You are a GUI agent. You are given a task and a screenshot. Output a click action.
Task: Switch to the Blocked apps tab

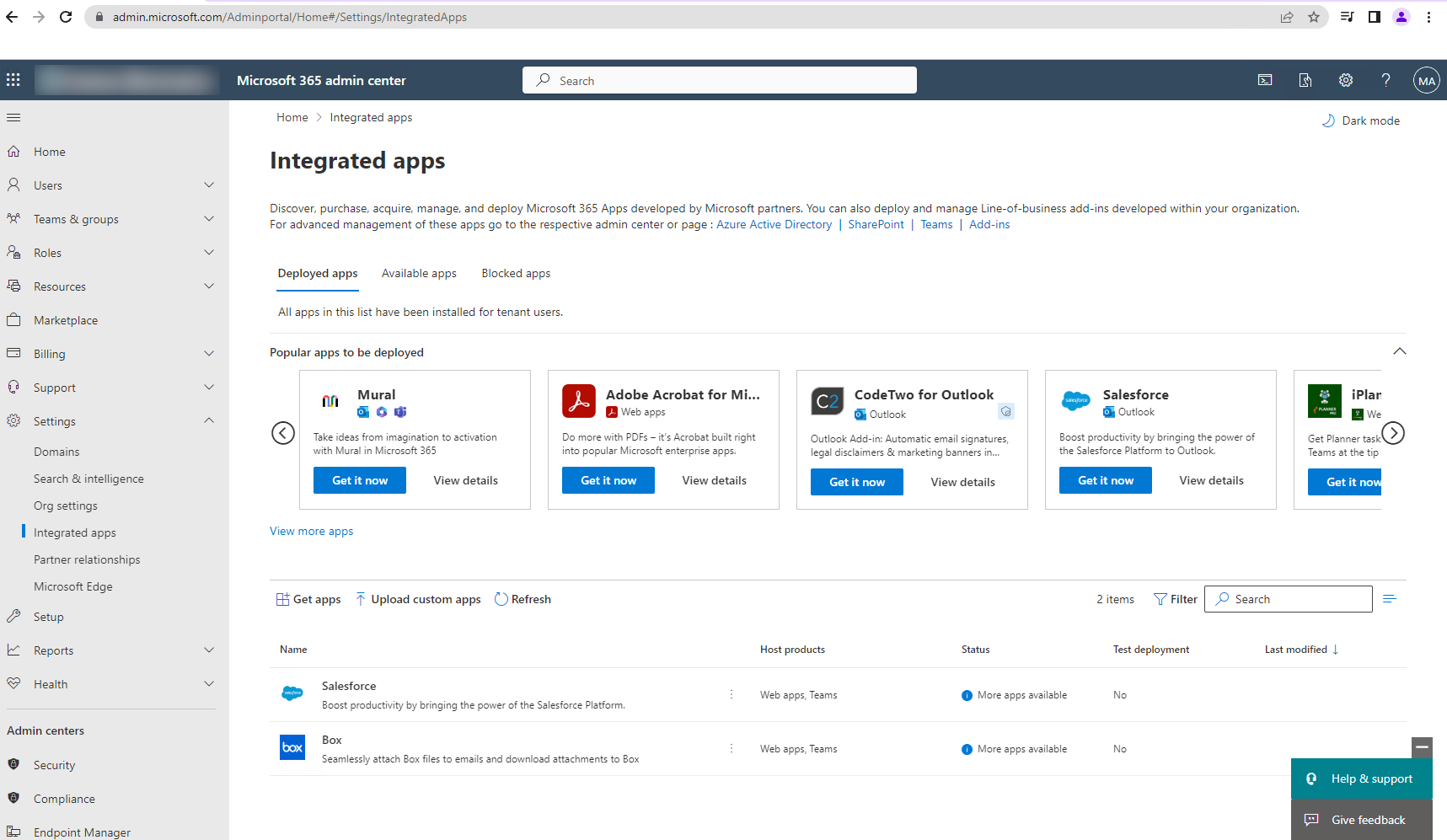pos(516,273)
